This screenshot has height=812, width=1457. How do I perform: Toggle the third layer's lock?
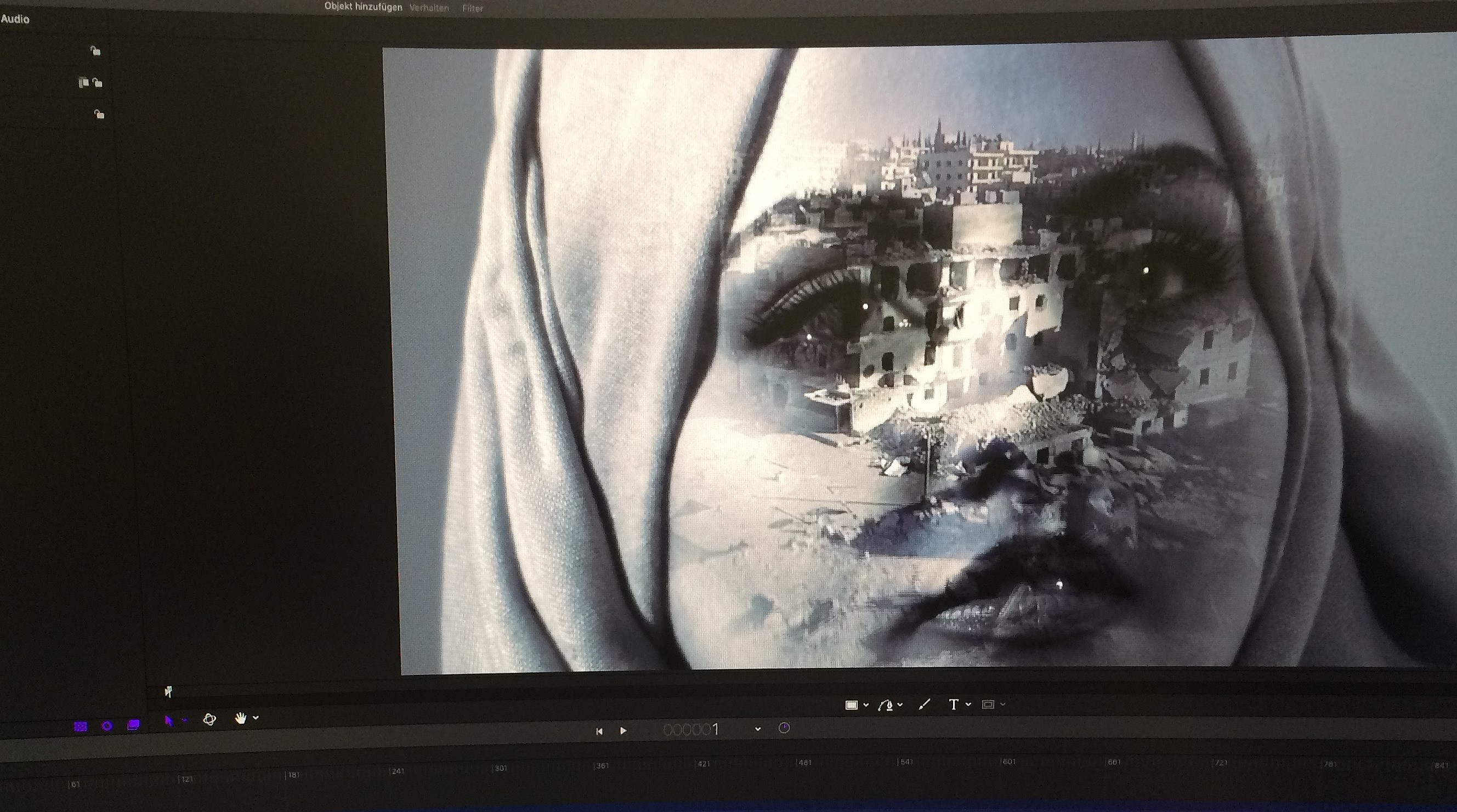[x=99, y=115]
